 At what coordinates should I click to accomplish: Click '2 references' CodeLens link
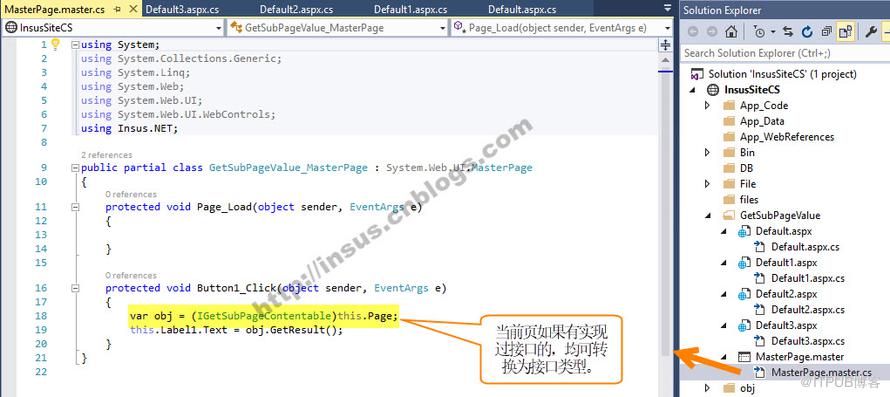click(107, 154)
